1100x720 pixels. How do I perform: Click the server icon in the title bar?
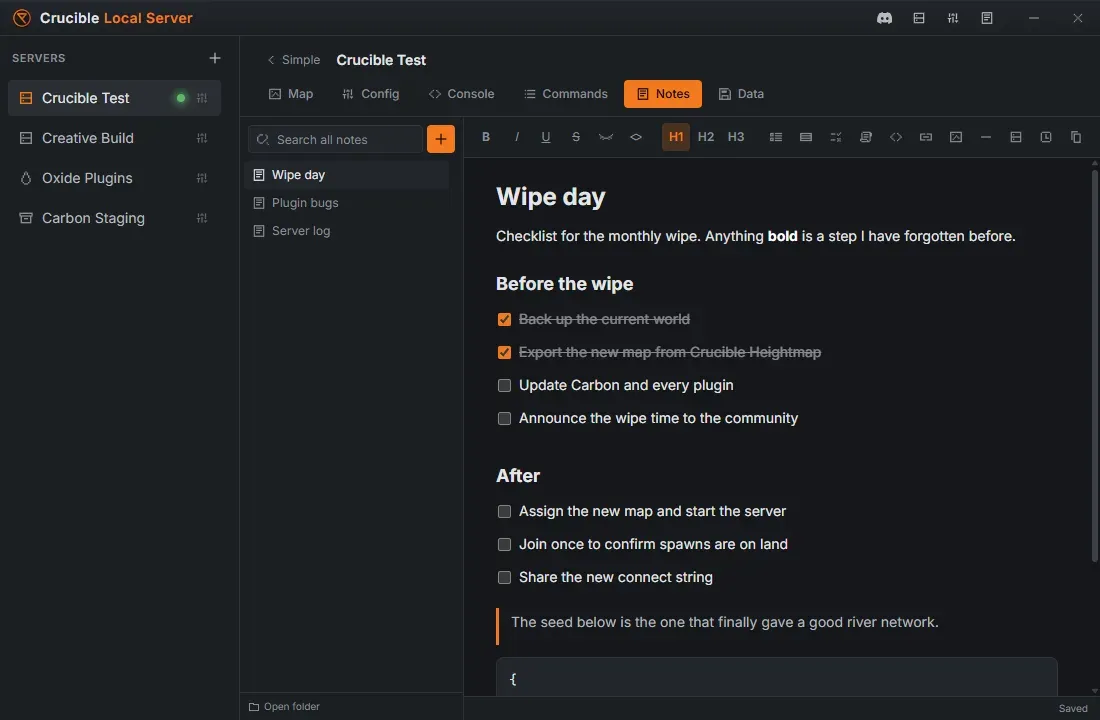coord(919,18)
